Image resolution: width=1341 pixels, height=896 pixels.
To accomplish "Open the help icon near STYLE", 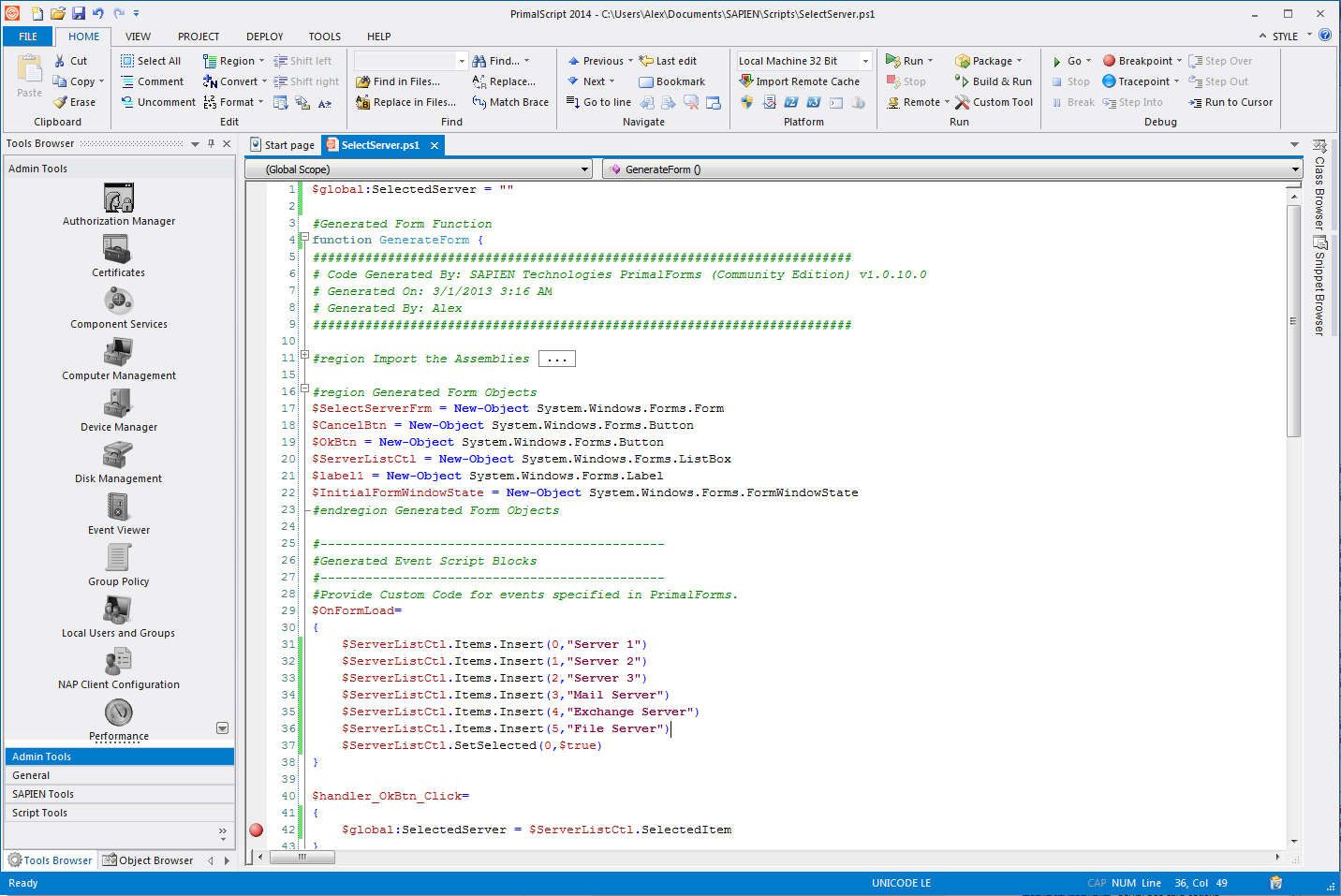I will click(x=1325, y=36).
